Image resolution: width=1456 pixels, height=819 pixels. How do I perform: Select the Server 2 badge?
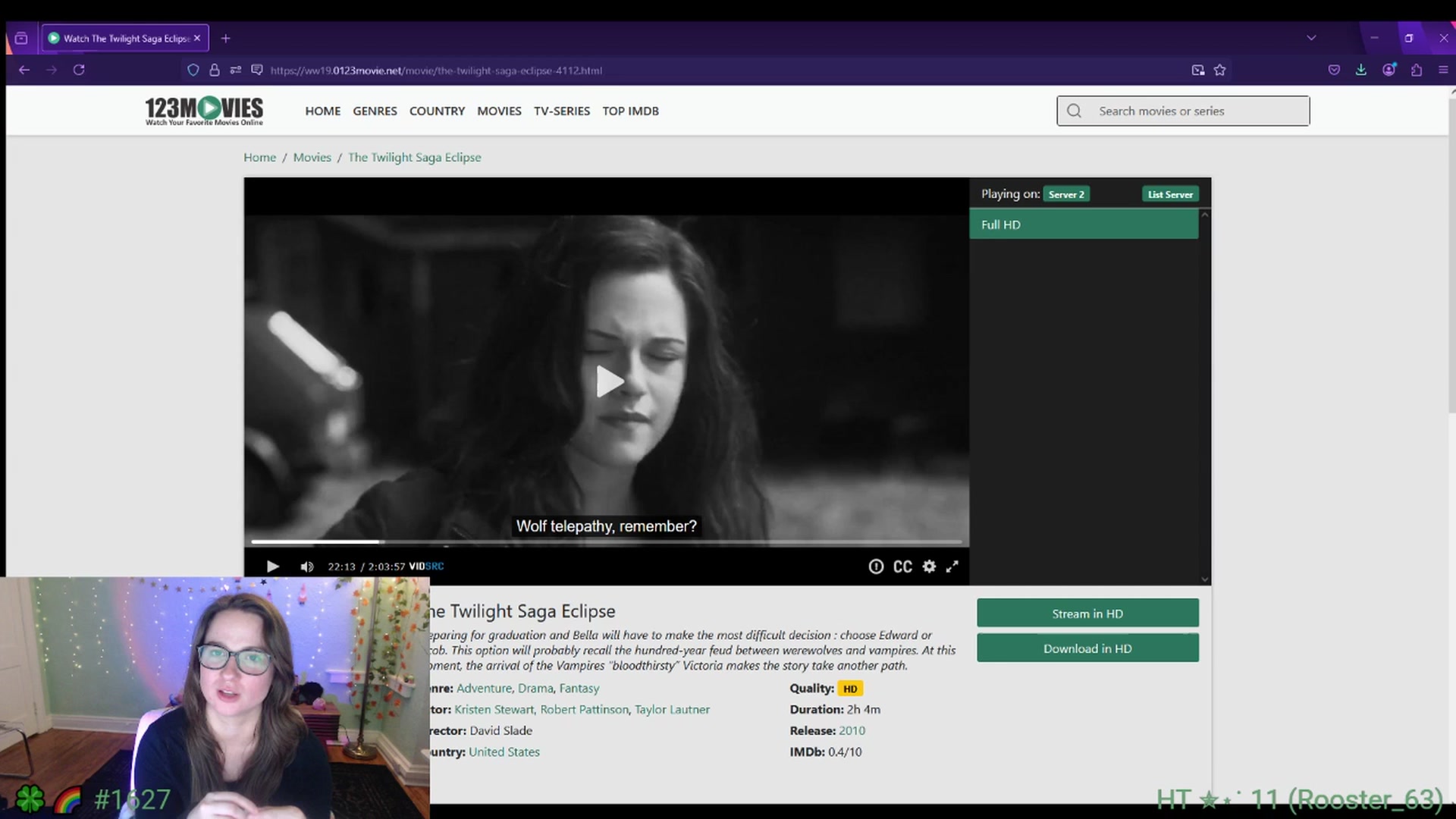pyautogui.click(x=1066, y=194)
